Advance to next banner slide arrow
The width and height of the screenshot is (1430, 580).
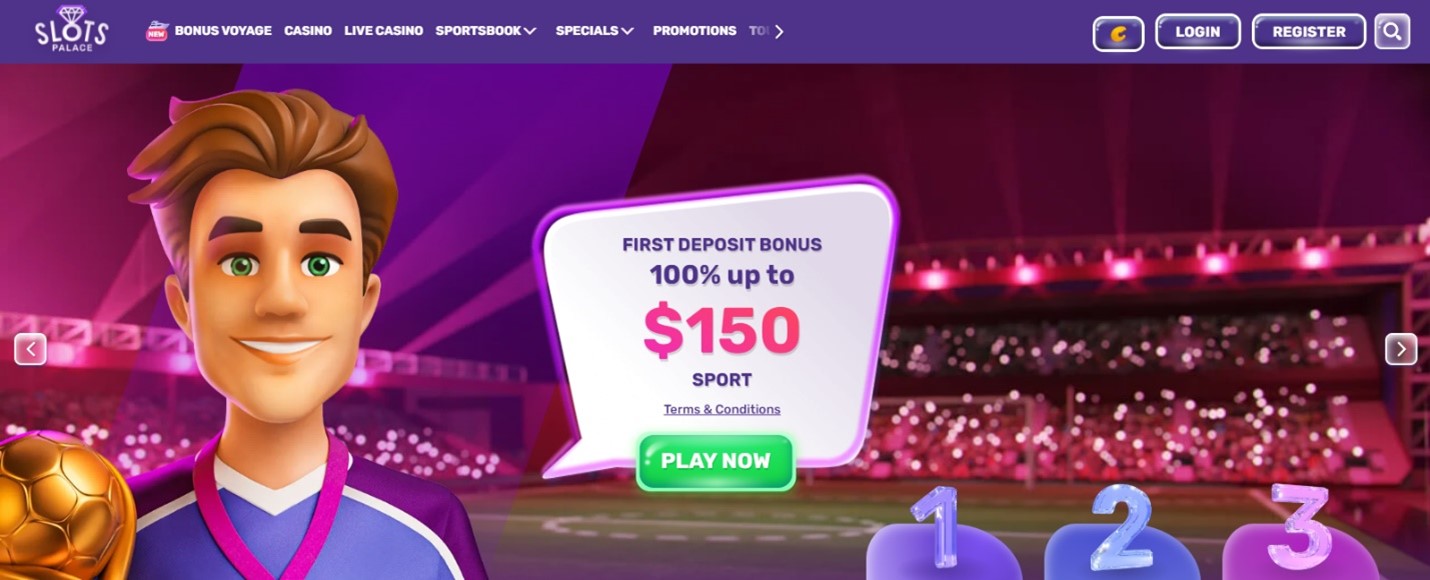pos(1401,349)
